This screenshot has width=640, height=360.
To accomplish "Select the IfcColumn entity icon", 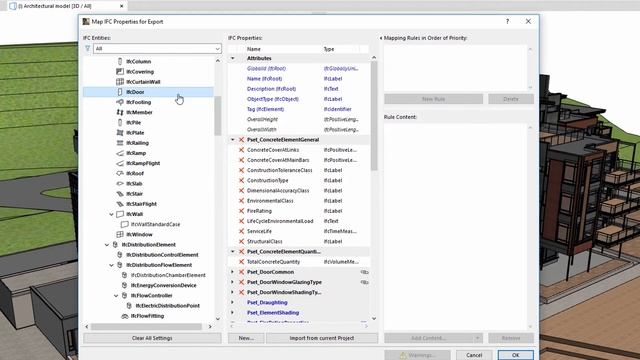I will pyautogui.click(x=120, y=61).
